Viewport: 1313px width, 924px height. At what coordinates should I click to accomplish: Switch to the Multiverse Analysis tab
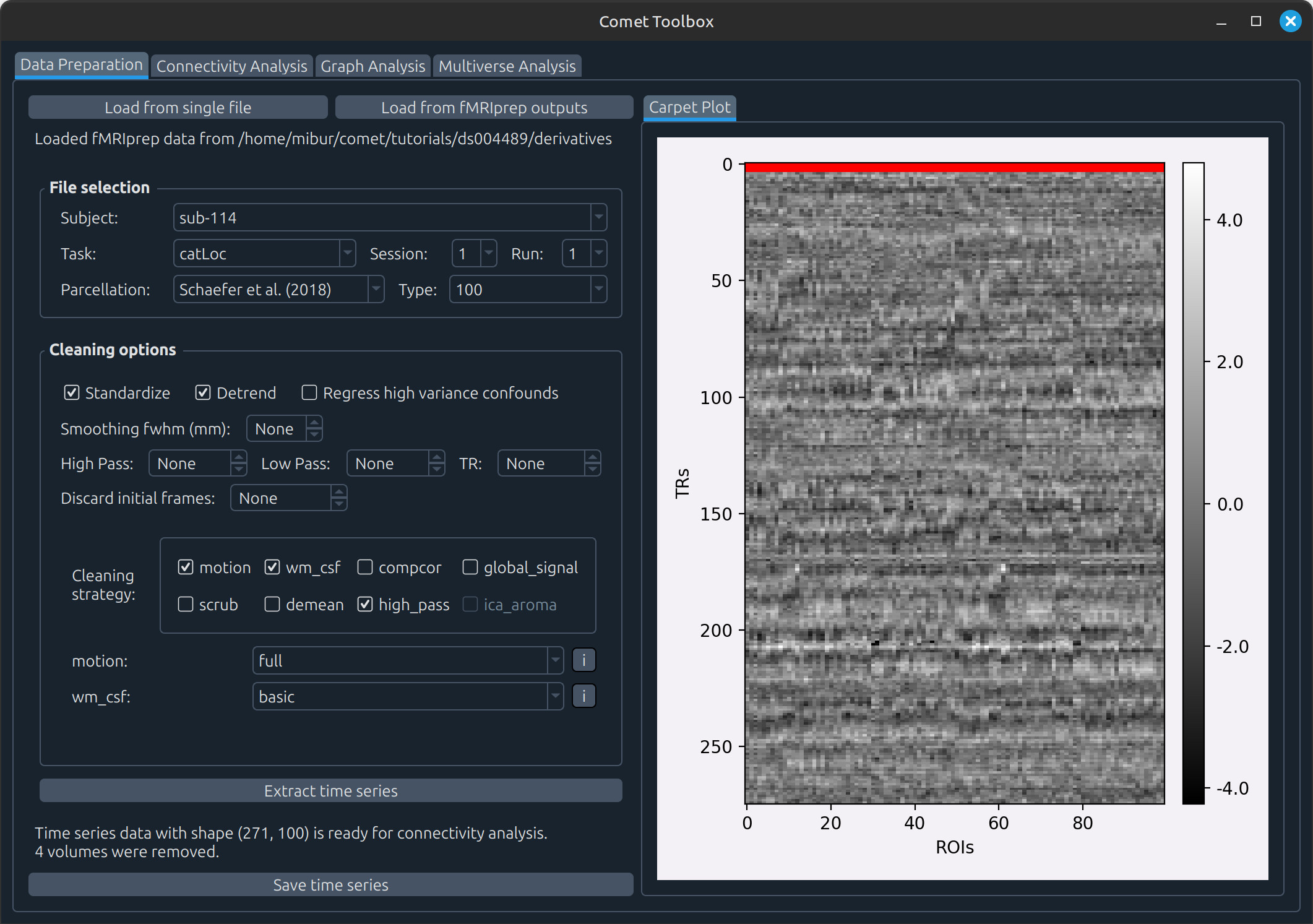coord(507,66)
